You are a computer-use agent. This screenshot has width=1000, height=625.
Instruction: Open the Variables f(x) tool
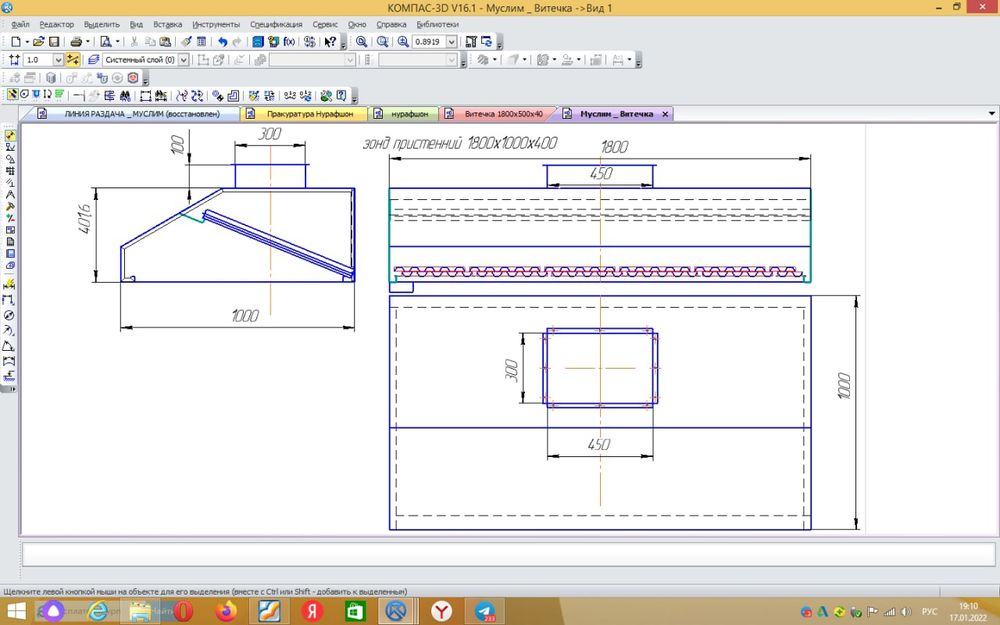click(290, 42)
